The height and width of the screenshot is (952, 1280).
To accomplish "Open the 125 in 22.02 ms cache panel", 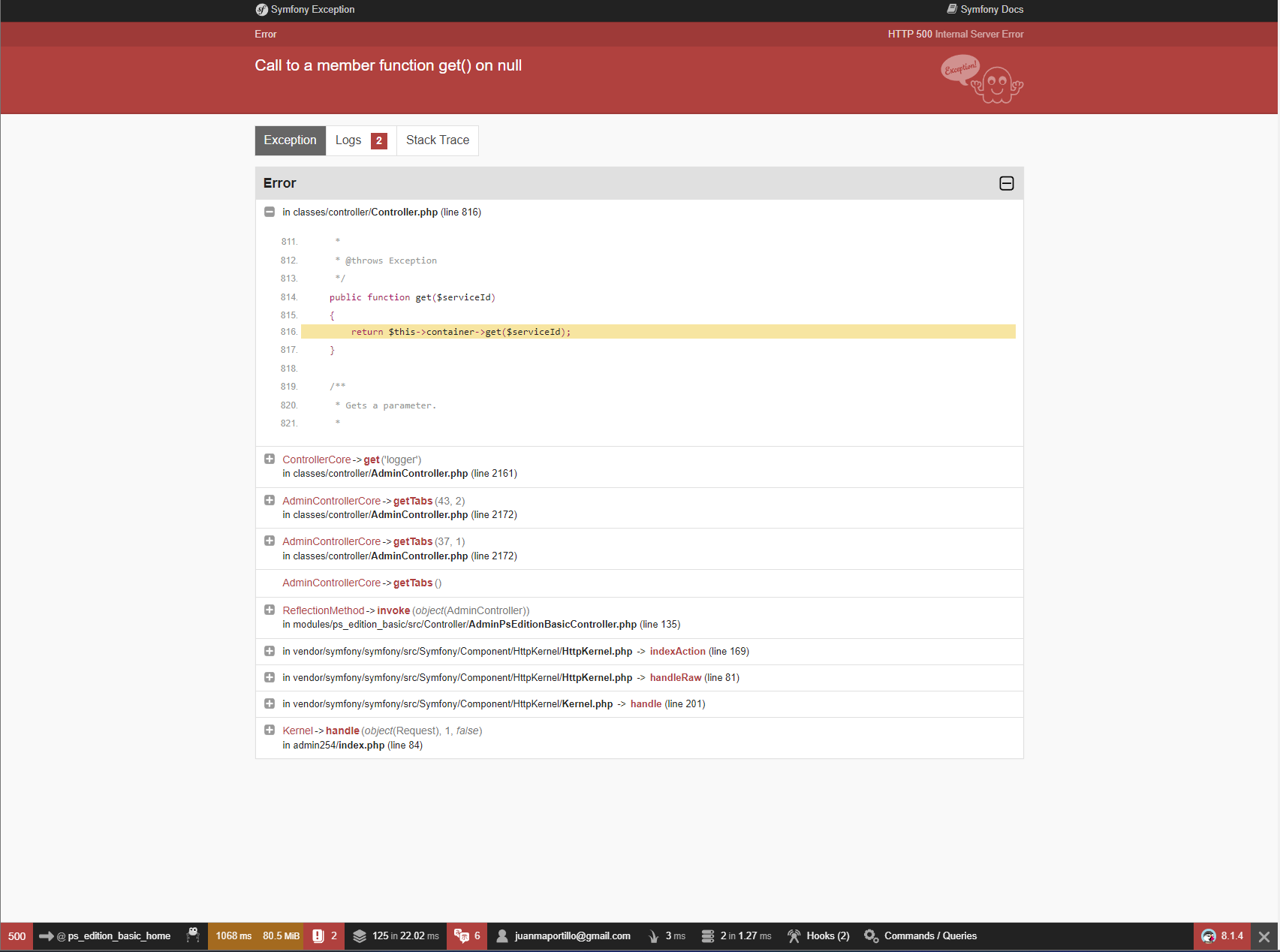I will coord(396,936).
